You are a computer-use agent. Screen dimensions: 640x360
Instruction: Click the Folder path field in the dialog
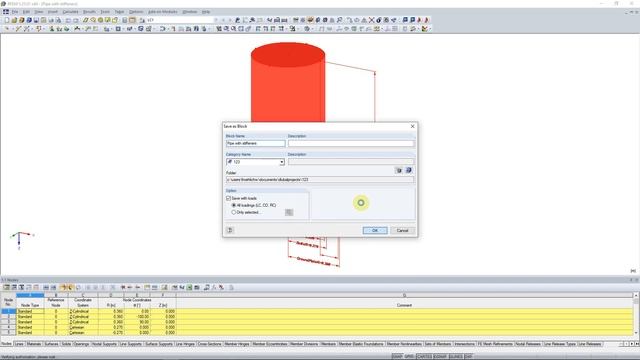[x=320, y=180]
